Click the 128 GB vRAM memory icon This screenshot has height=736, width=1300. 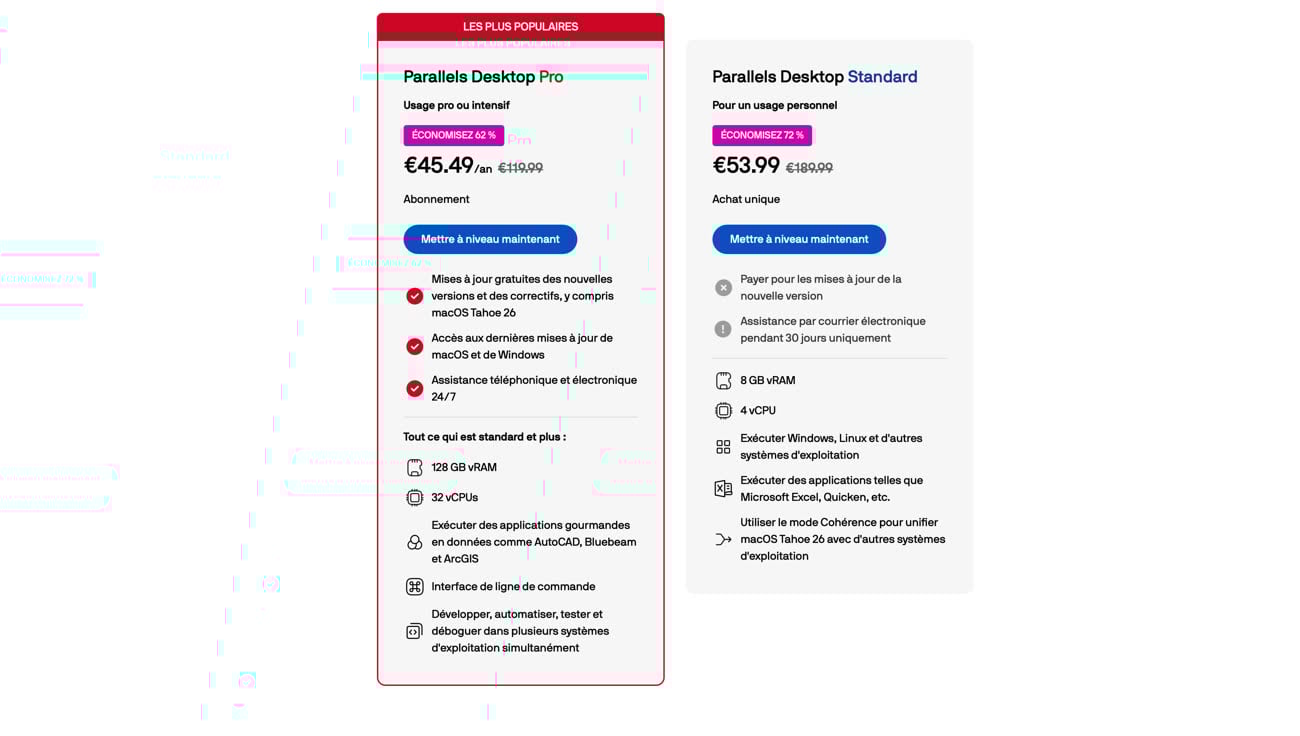coord(415,468)
